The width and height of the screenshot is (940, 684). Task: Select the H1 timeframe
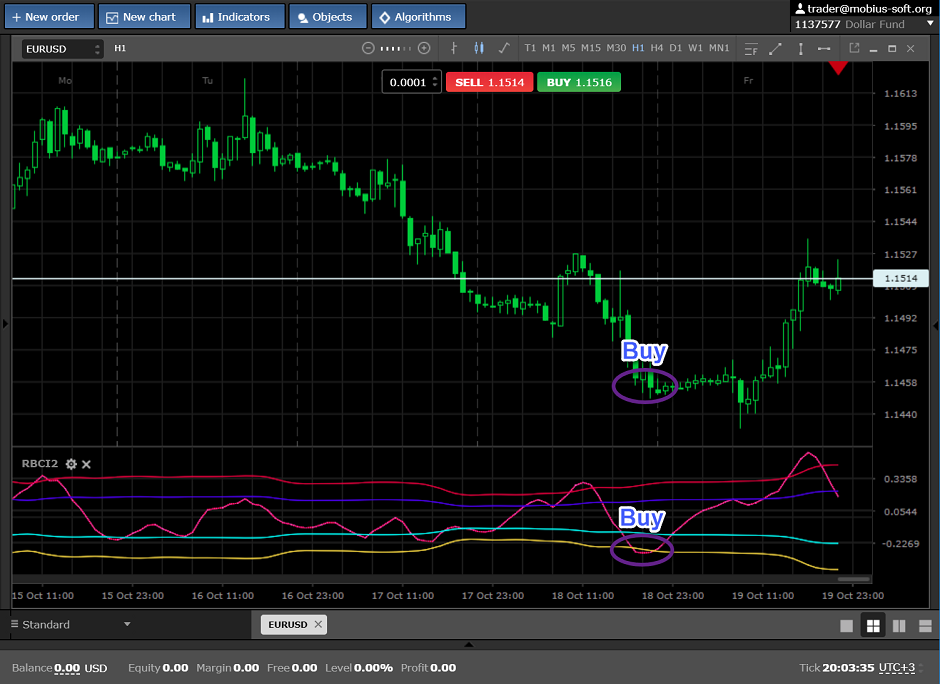638,48
